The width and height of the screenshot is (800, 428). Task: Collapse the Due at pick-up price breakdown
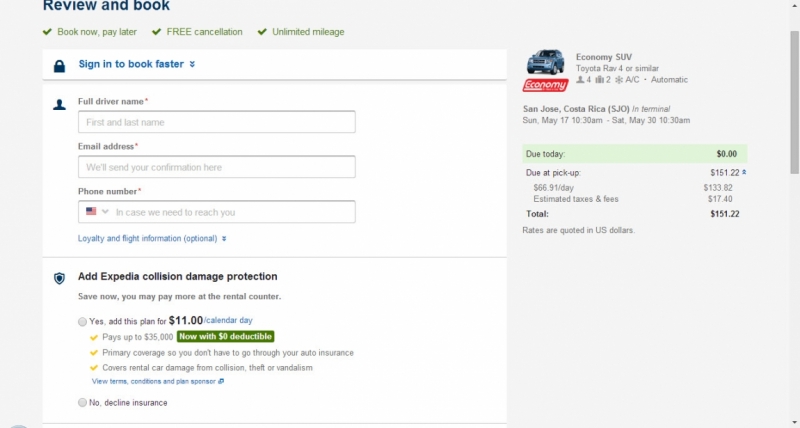[x=743, y=172]
